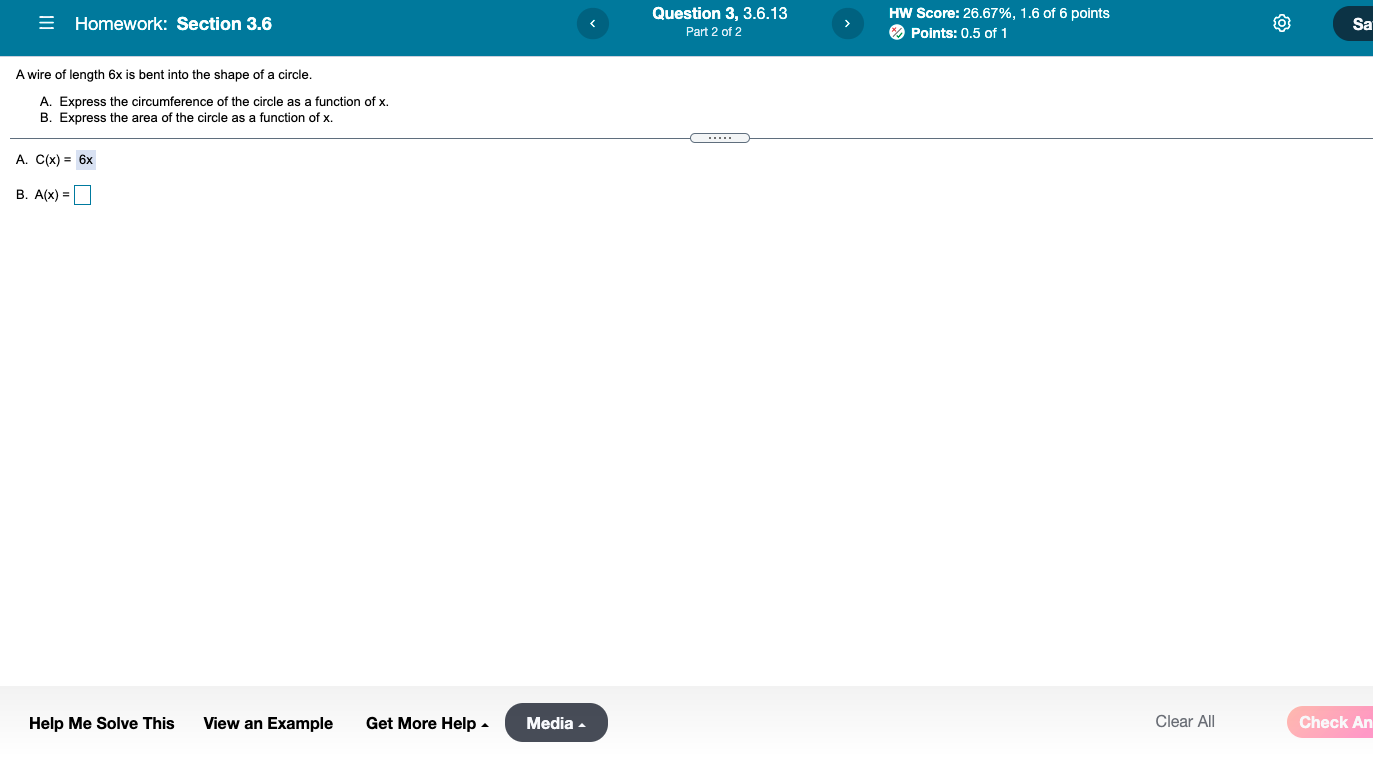This screenshot has height=762, width=1373.
Task: Click the partial-credit points icon
Action: point(897,33)
